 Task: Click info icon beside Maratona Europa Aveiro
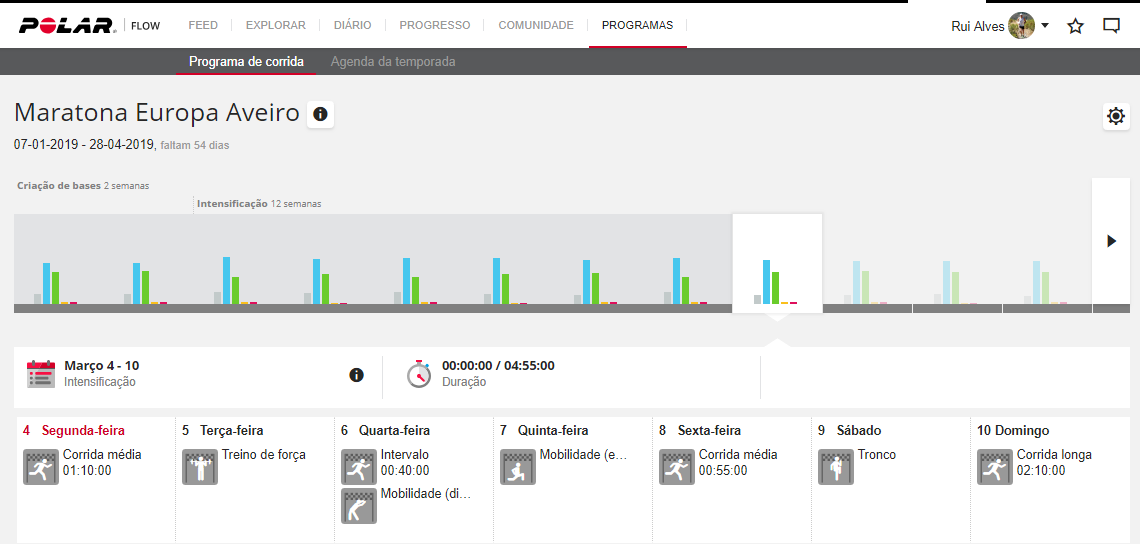point(320,115)
